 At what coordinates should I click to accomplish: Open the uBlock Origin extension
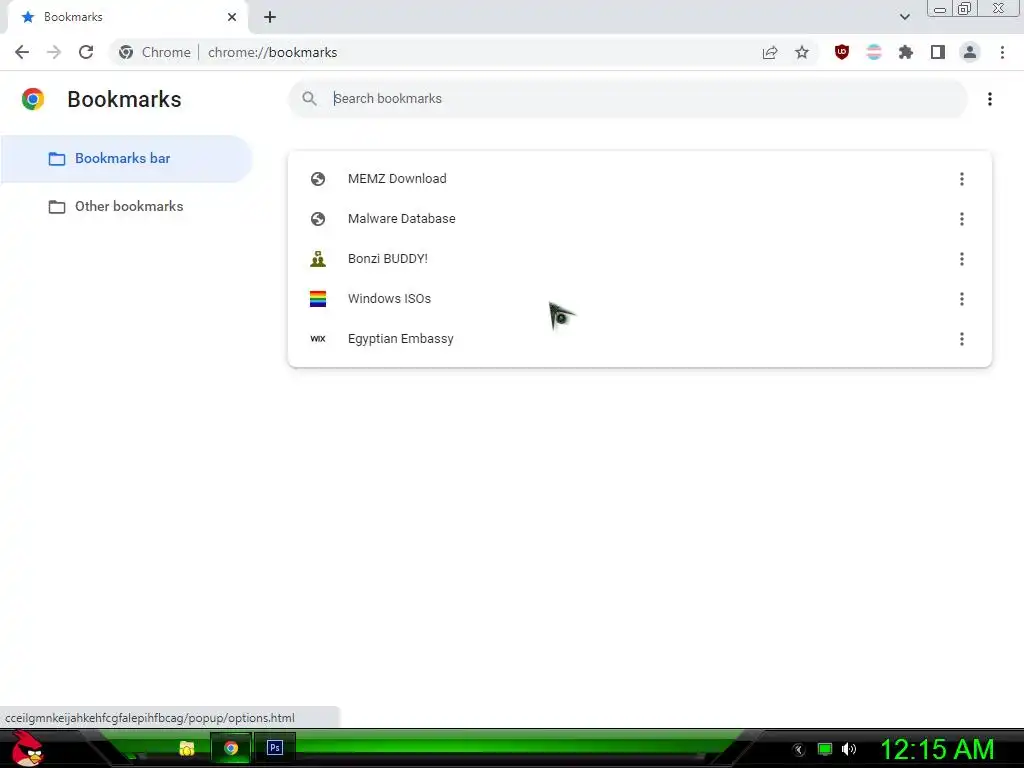[x=842, y=52]
